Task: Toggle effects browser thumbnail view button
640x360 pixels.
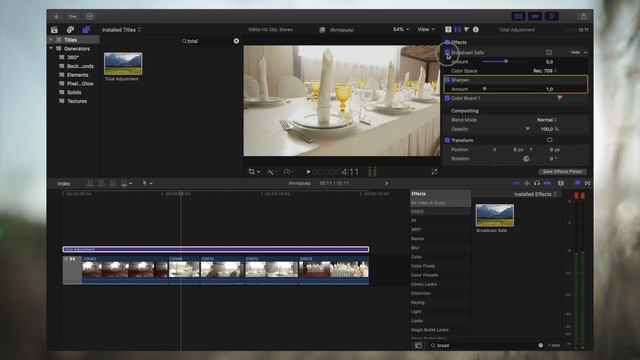Action: click(418, 345)
